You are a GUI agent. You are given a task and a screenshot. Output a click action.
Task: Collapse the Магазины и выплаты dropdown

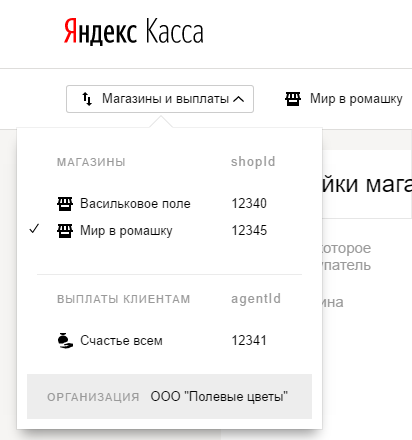pos(160,99)
